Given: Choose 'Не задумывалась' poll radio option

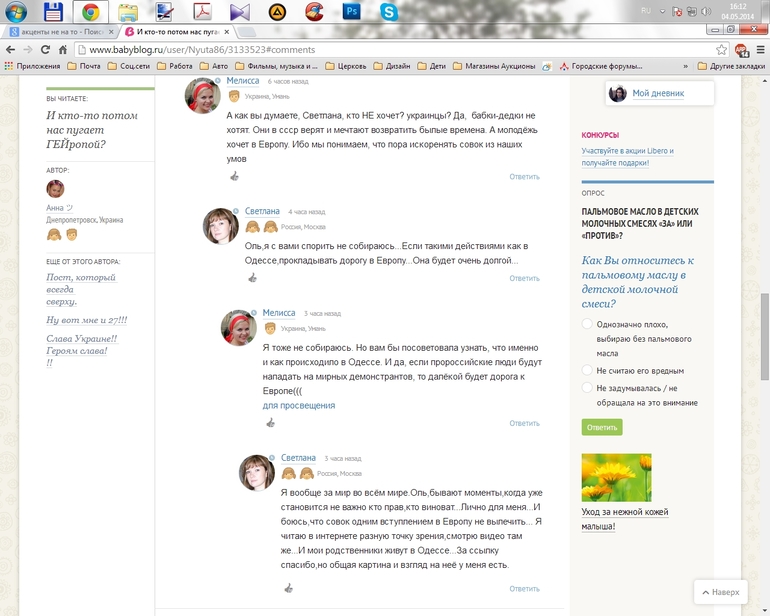Looking at the screenshot, I should (x=587, y=388).
